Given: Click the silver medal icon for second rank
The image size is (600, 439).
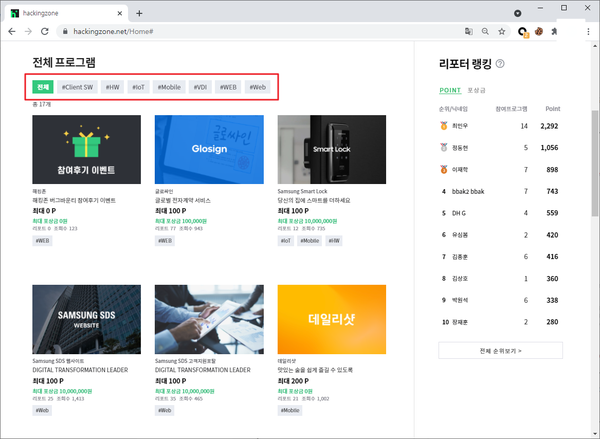Looking at the screenshot, I should coord(444,147).
